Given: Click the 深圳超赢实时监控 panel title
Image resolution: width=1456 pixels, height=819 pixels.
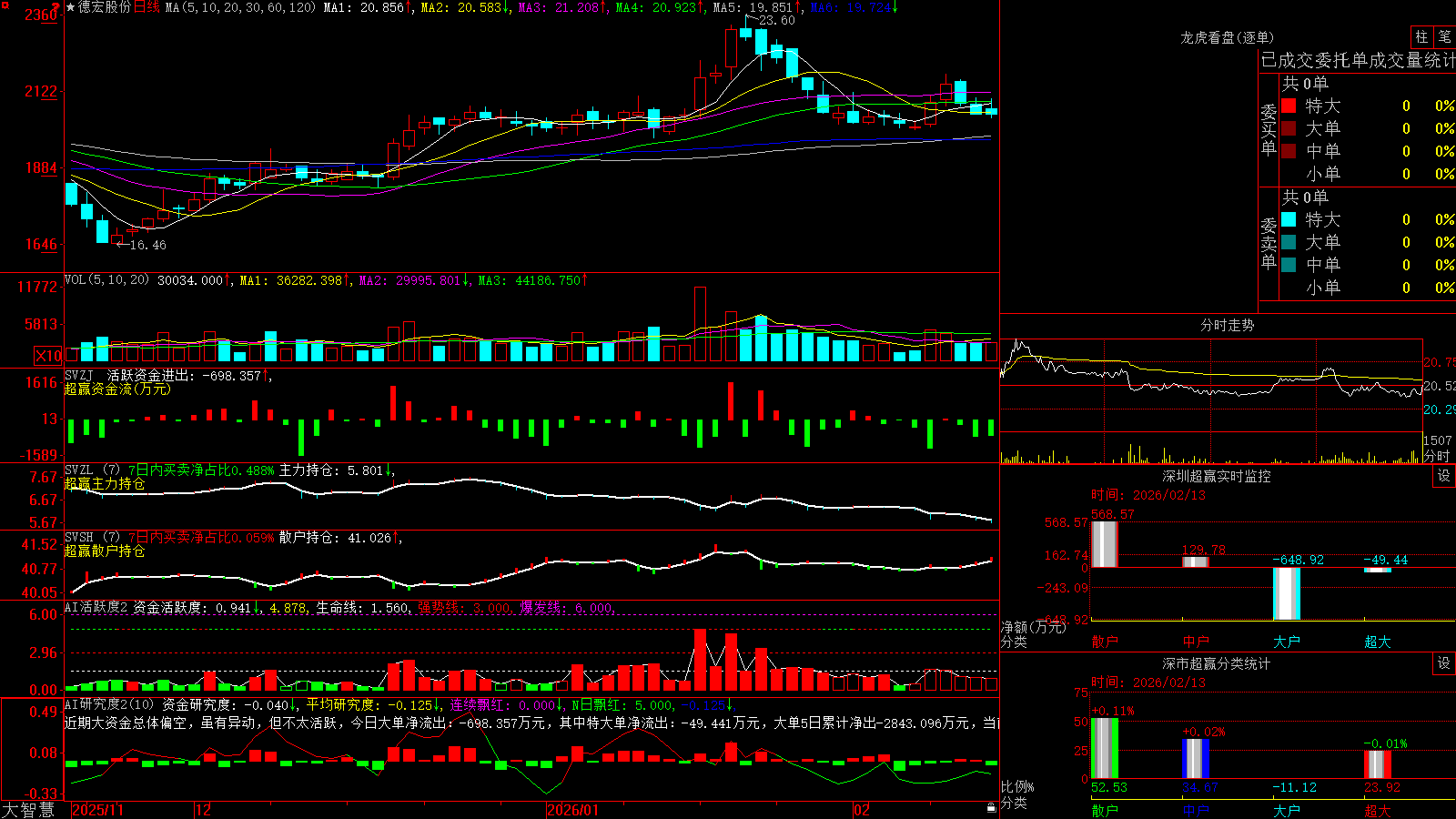Looking at the screenshot, I should coord(1217,476).
